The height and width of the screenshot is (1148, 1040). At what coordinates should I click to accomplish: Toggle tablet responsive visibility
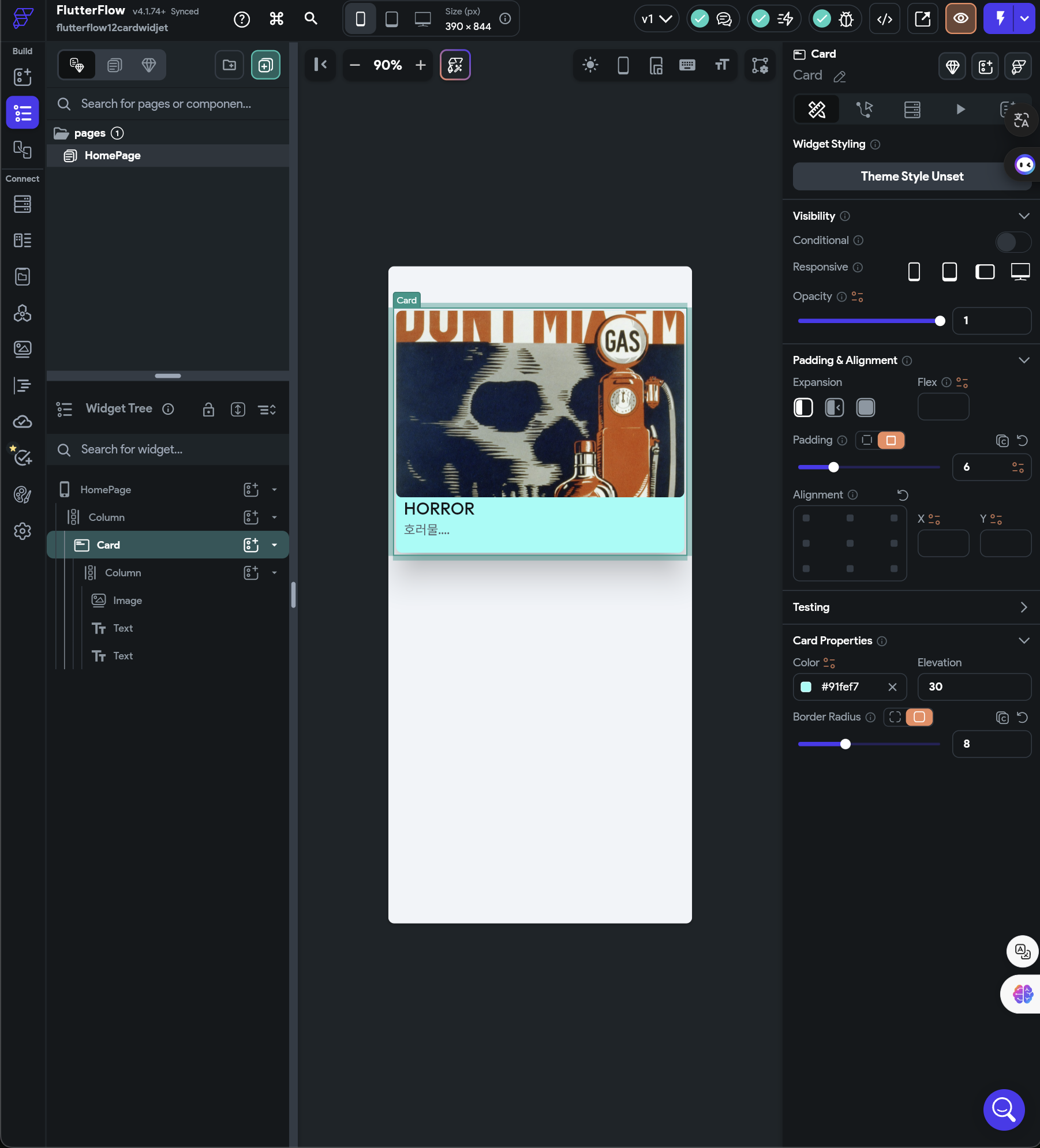click(x=949, y=271)
